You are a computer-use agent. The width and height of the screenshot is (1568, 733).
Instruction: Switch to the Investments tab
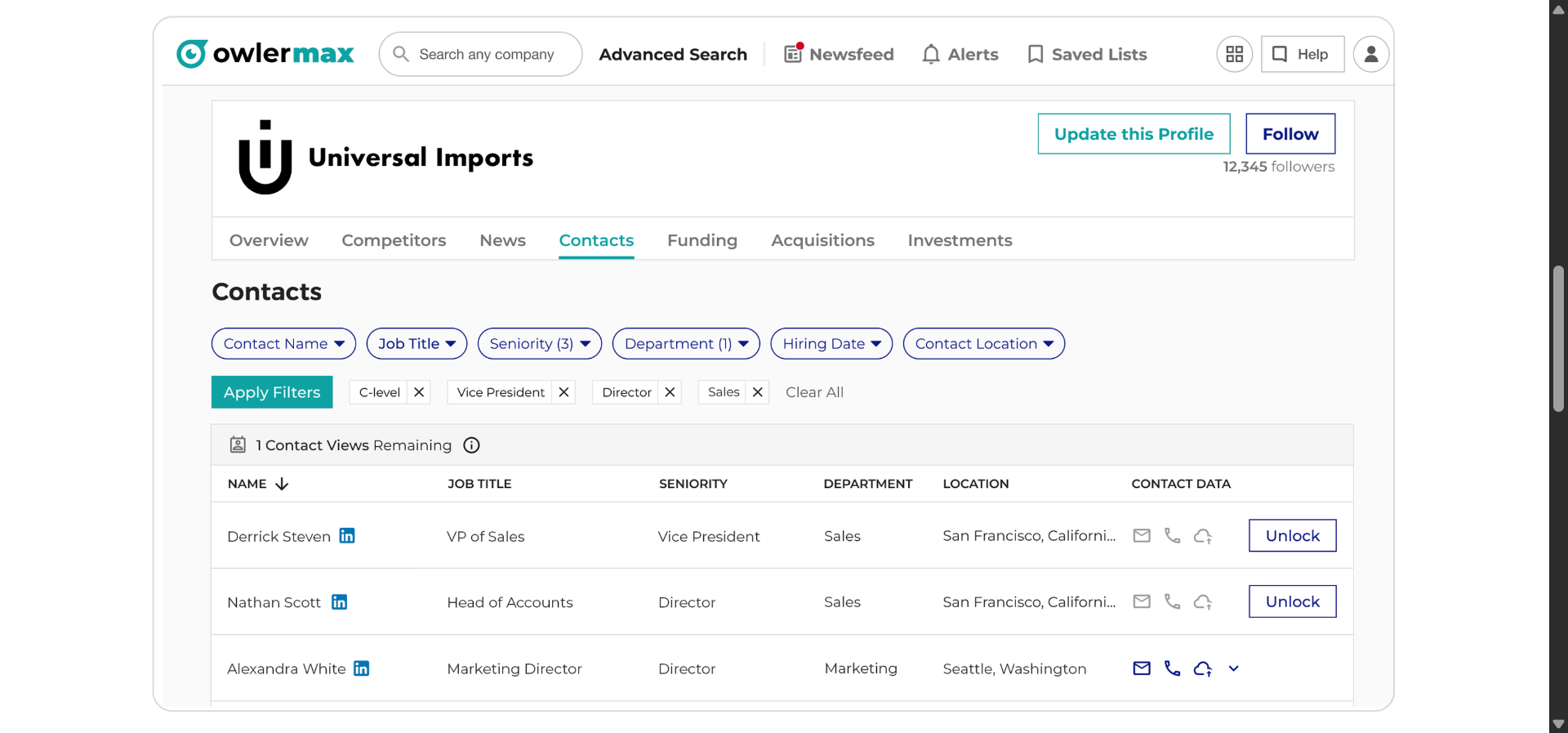[960, 240]
